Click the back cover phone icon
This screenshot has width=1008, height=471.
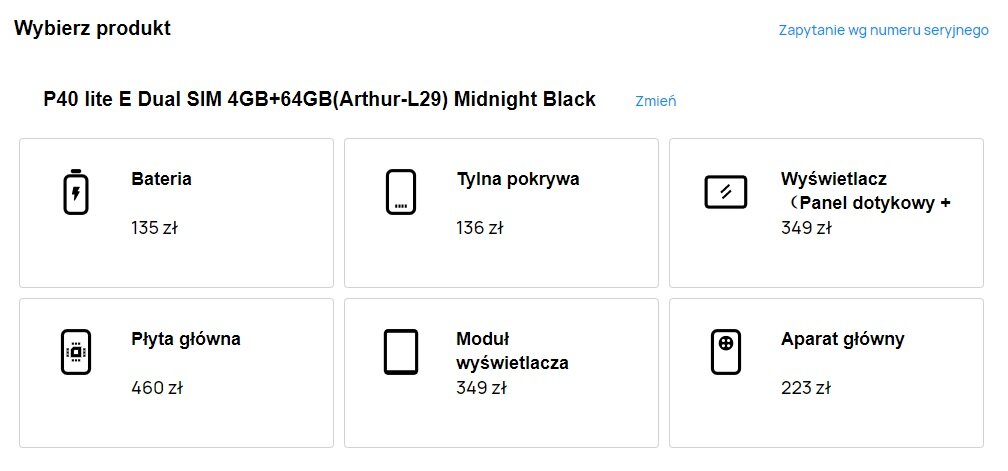click(401, 192)
